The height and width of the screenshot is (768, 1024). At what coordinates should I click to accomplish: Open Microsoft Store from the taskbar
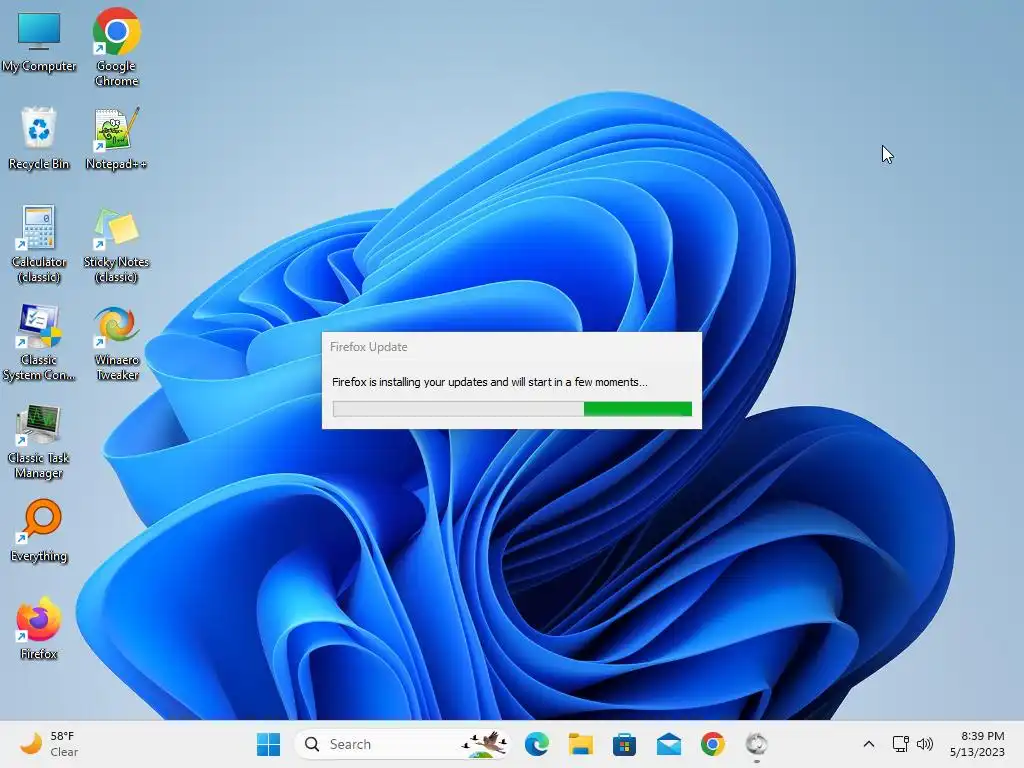point(624,744)
